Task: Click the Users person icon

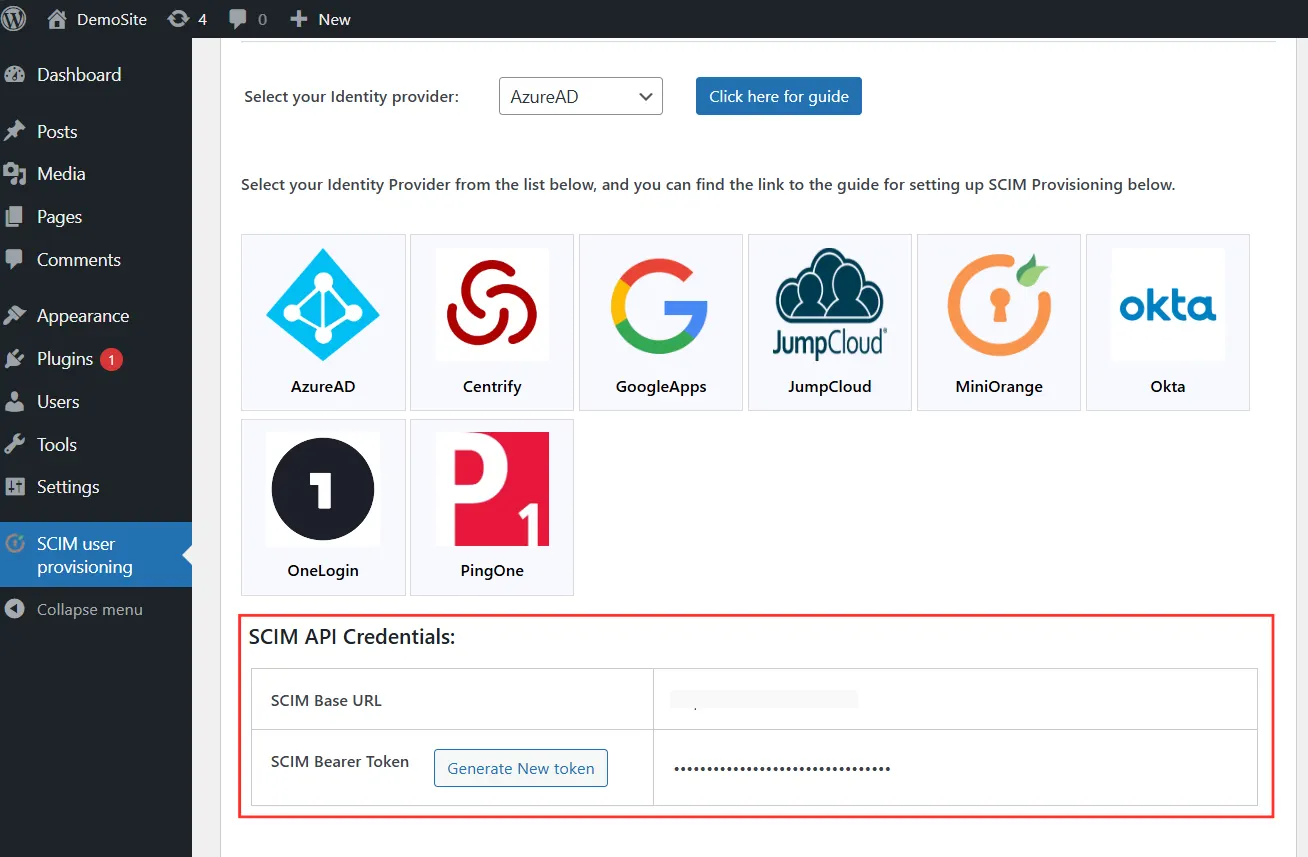Action: click(15, 402)
